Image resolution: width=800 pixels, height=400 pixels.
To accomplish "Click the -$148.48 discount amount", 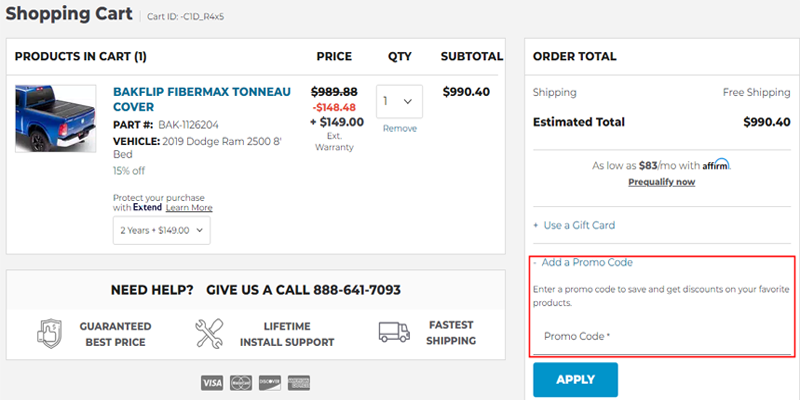I will pyautogui.click(x=334, y=107).
